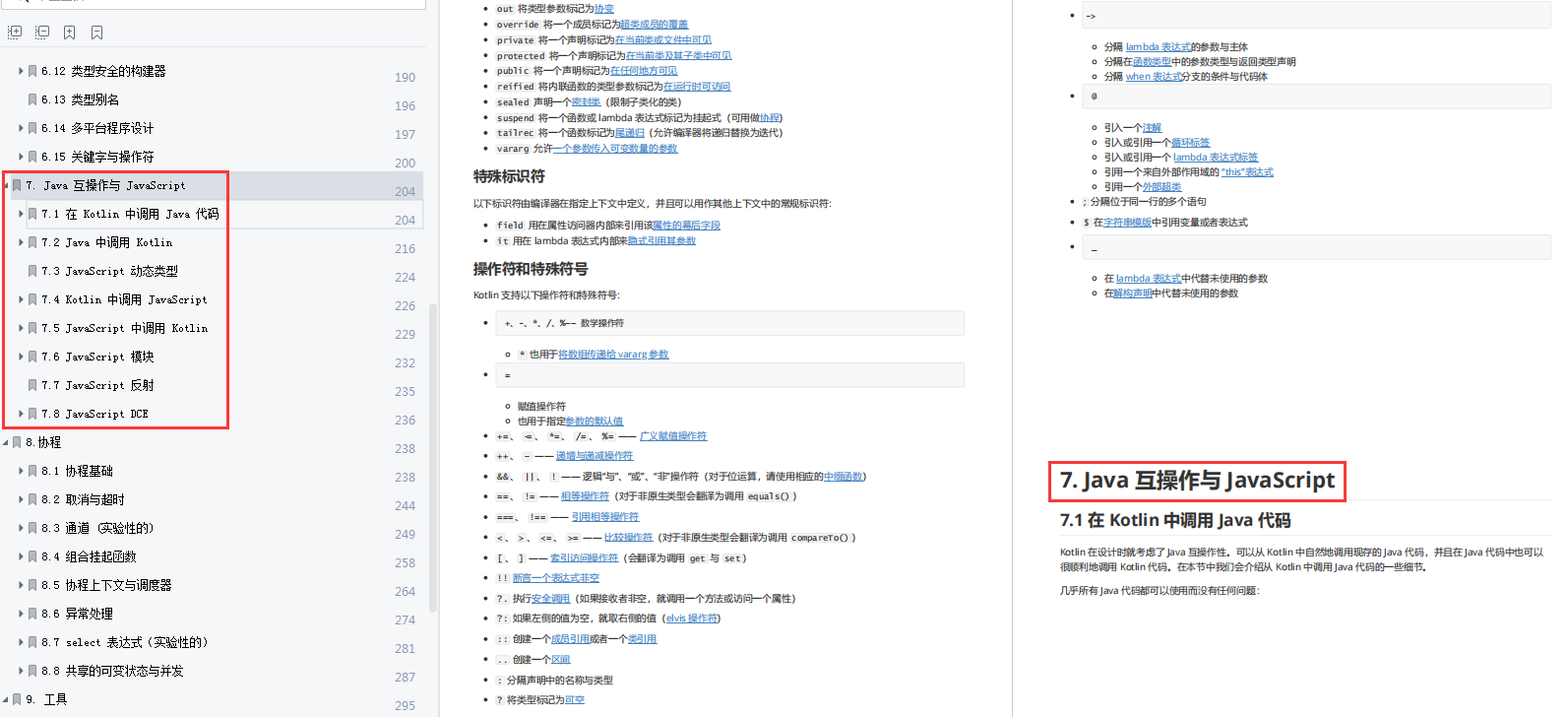Screen dimensions: 1568x717
Task: Click the add bookmark icon
Action: pyautogui.click(x=70, y=33)
